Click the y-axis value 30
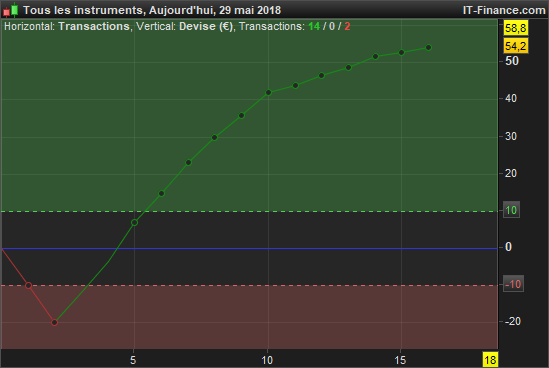The image size is (549, 368). (511, 136)
